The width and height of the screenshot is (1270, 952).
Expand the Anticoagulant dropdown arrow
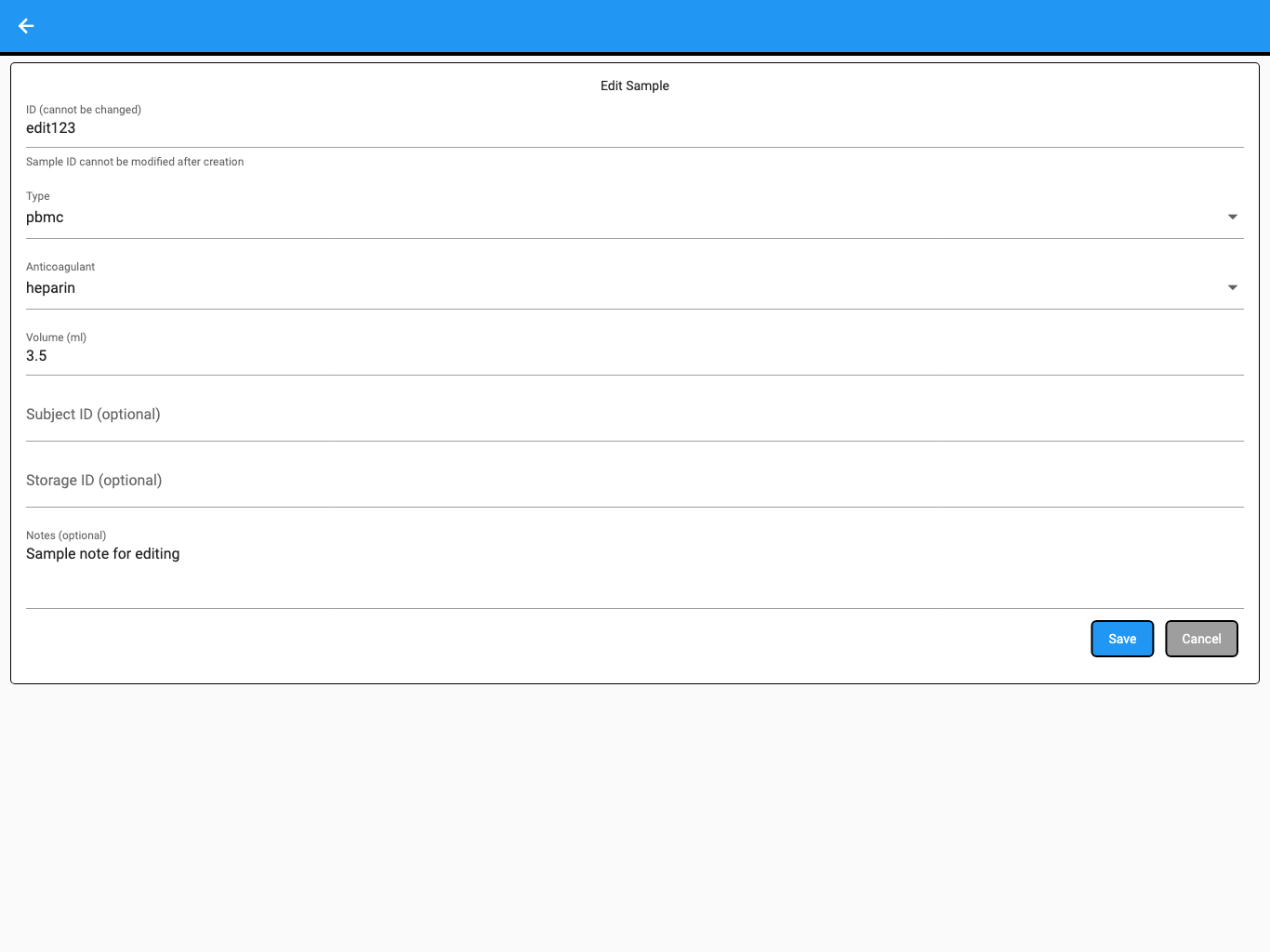point(1233,287)
